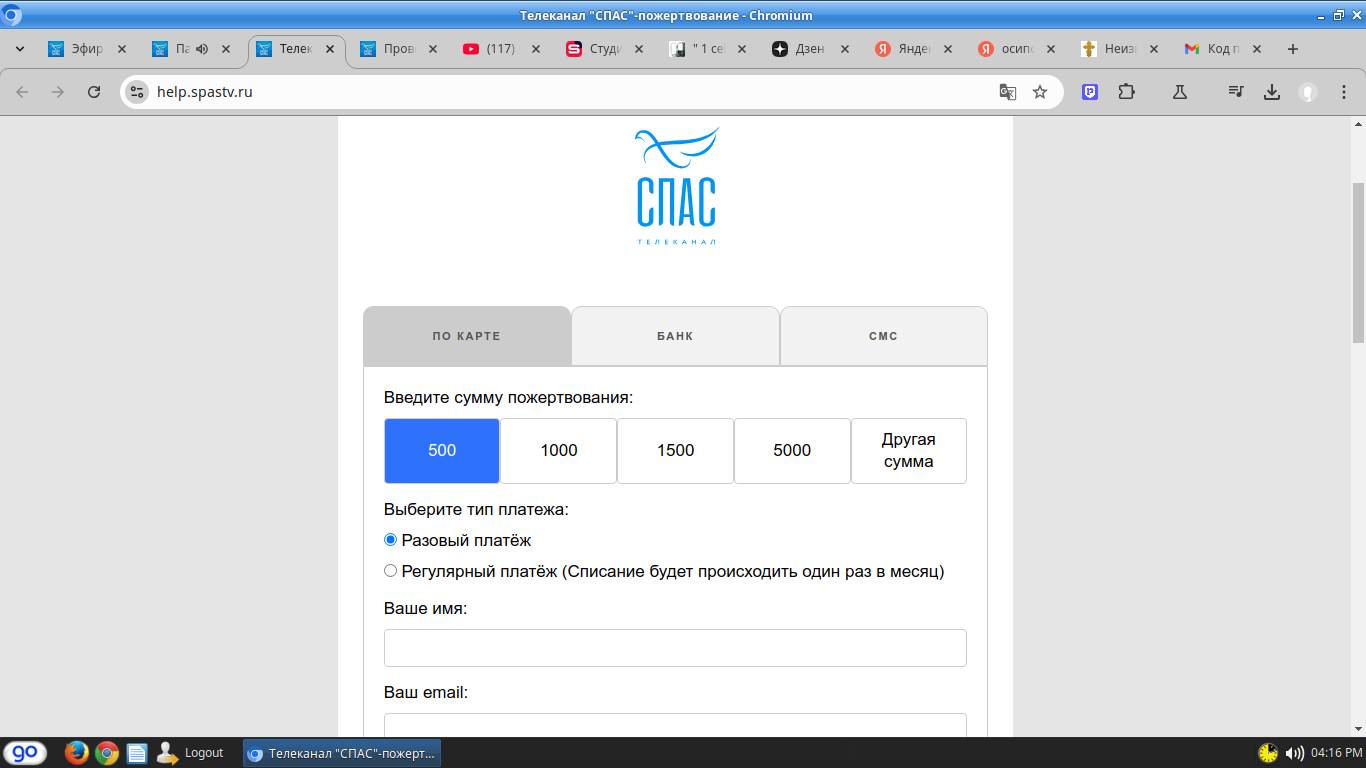Mute the audio-playing tab speaker icon
The image size is (1366, 768).
click(201, 49)
